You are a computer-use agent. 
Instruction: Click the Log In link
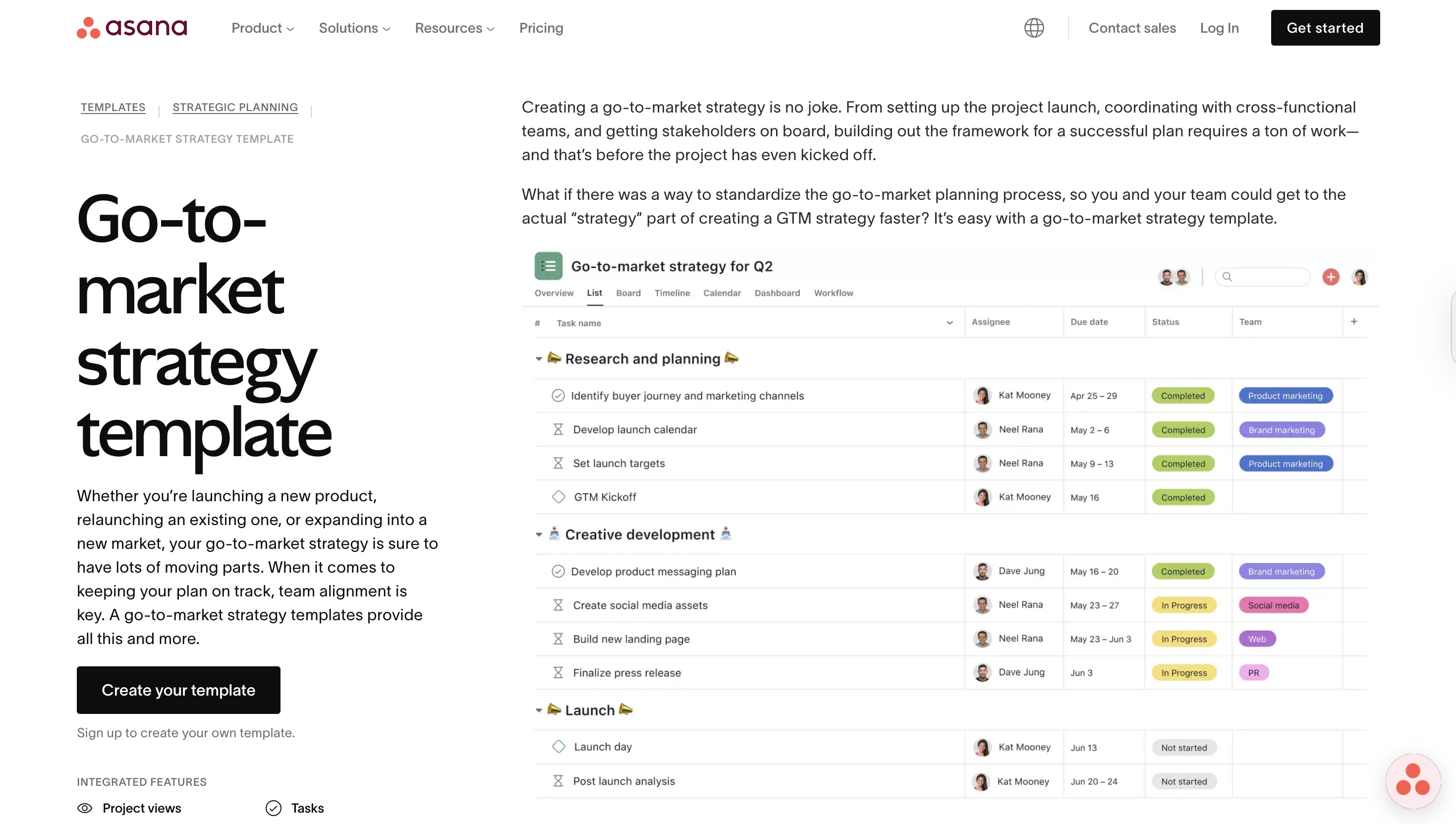click(x=1219, y=28)
